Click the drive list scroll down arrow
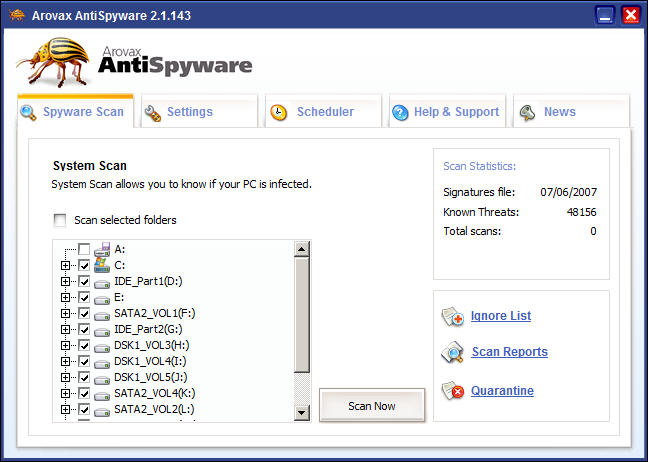The height and width of the screenshot is (462, 648). (x=302, y=412)
